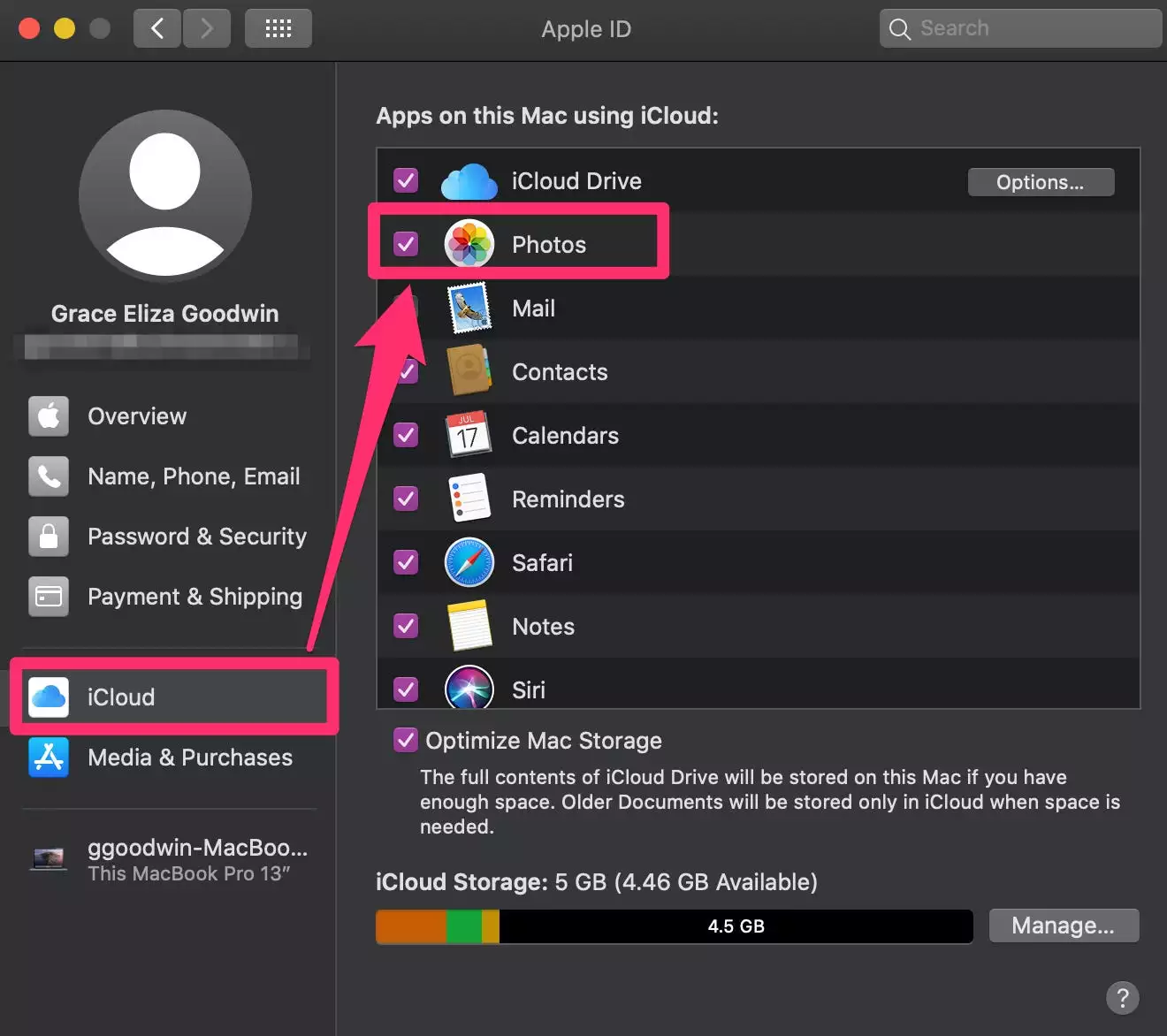Open help with the question mark button

click(1122, 998)
